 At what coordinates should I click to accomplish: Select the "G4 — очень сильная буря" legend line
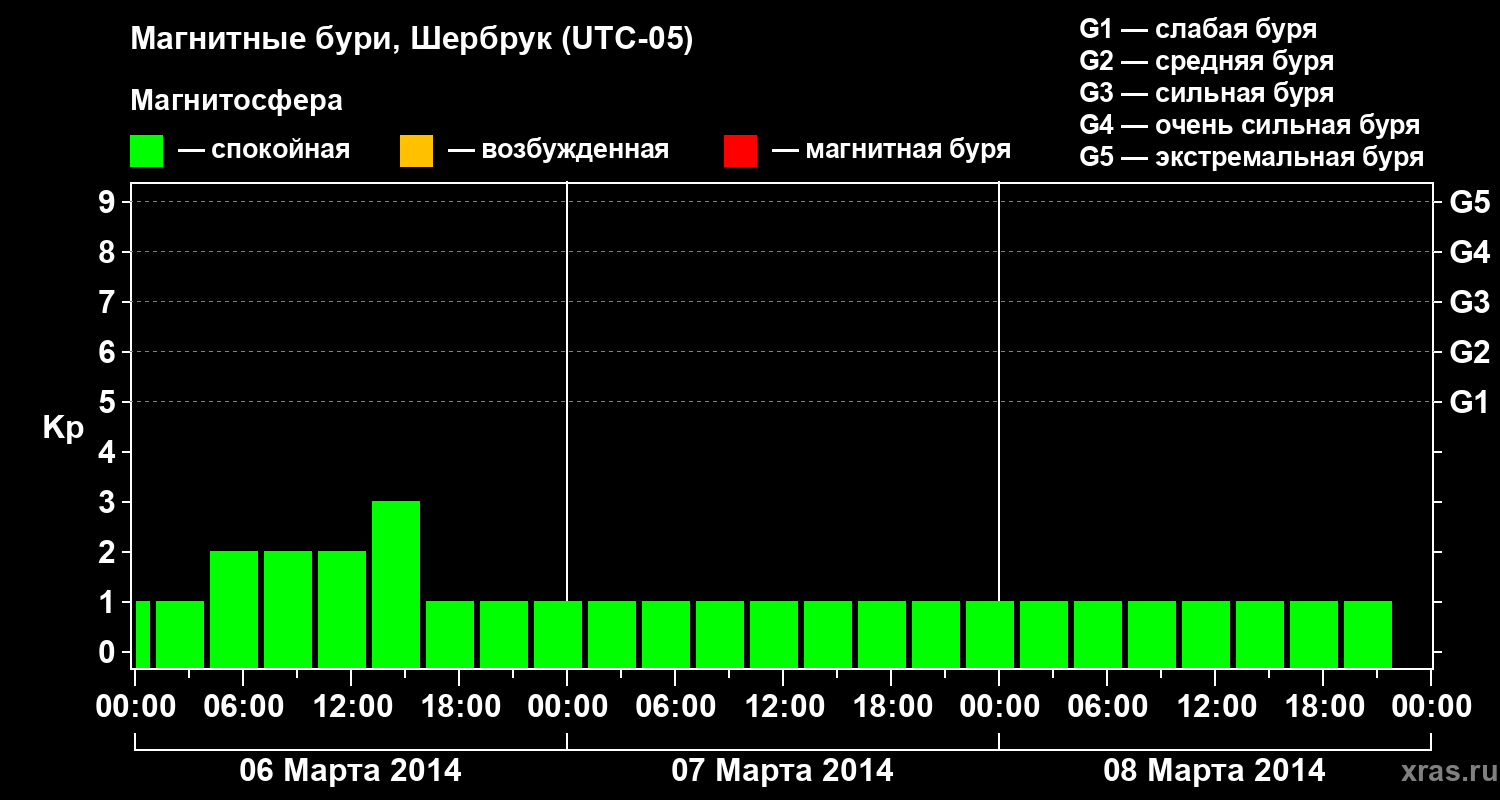point(1250,125)
